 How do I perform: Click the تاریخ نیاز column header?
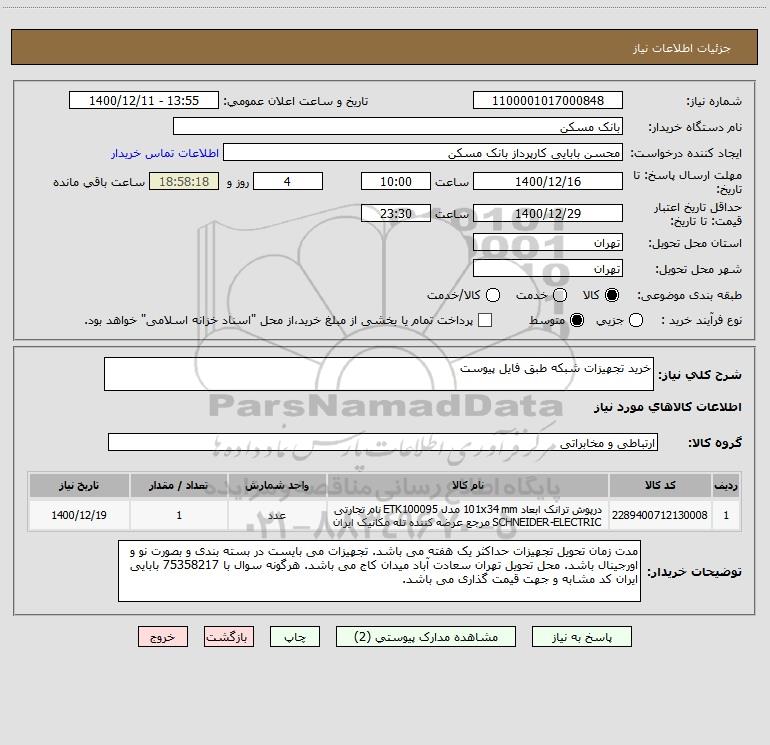[79, 486]
